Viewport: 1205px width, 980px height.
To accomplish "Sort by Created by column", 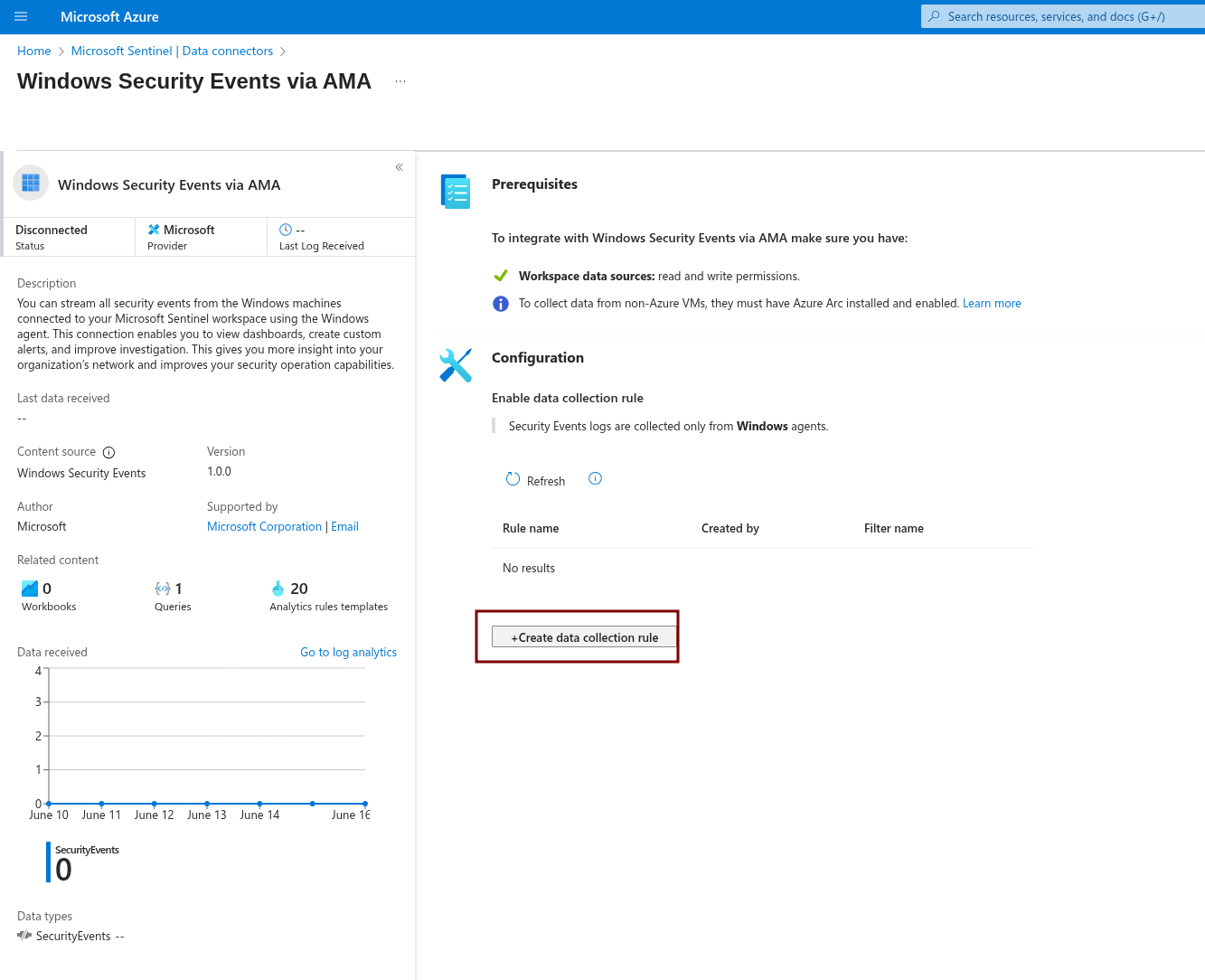I will [730, 529].
